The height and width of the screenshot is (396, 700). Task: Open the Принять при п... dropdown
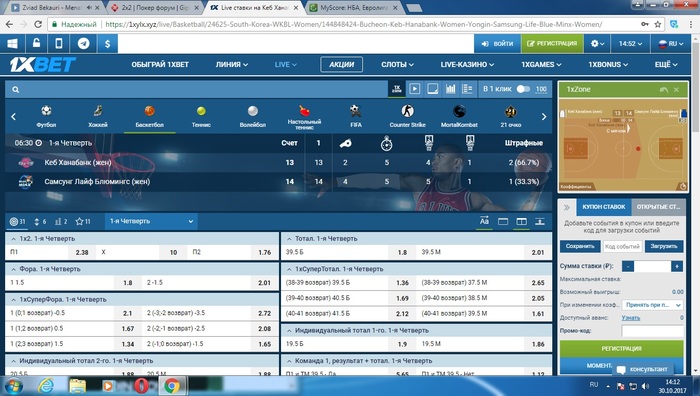(x=653, y=305)
